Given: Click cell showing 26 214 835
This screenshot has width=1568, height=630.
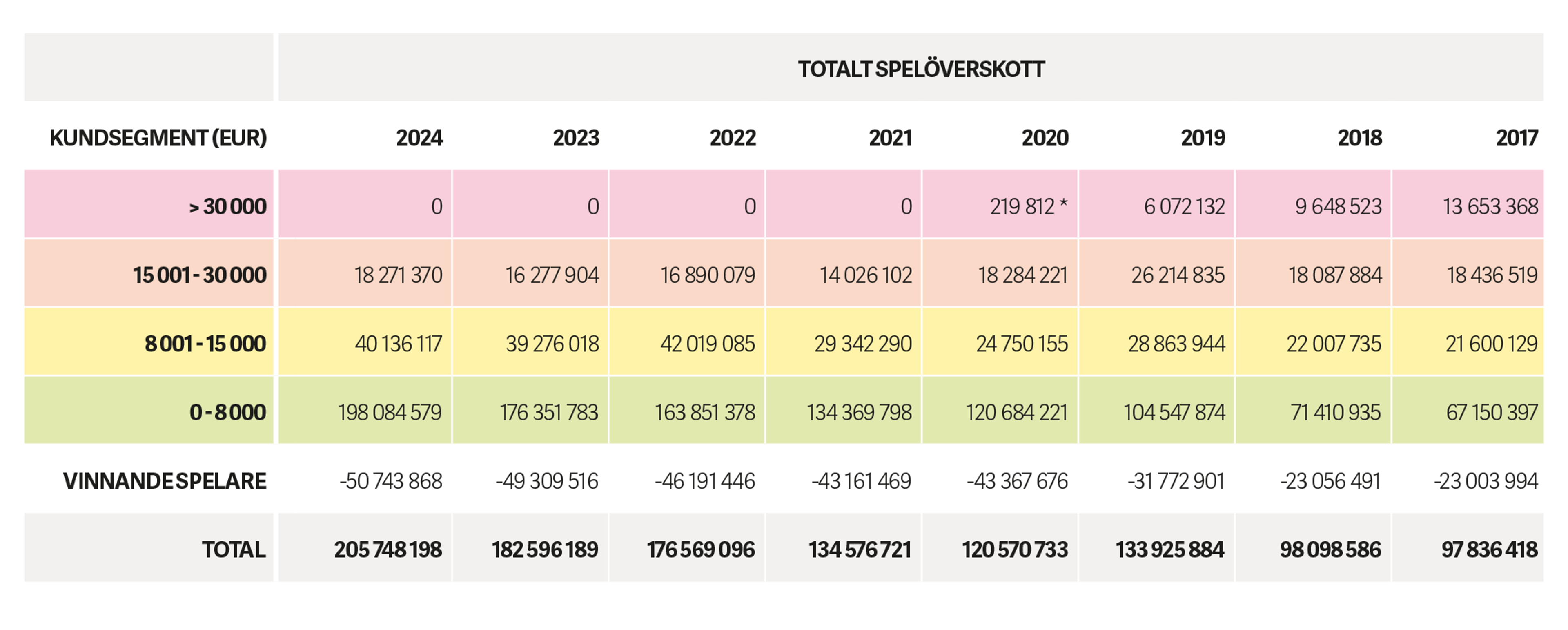Looking at the screenshot, I should (x=1177, y=275).
